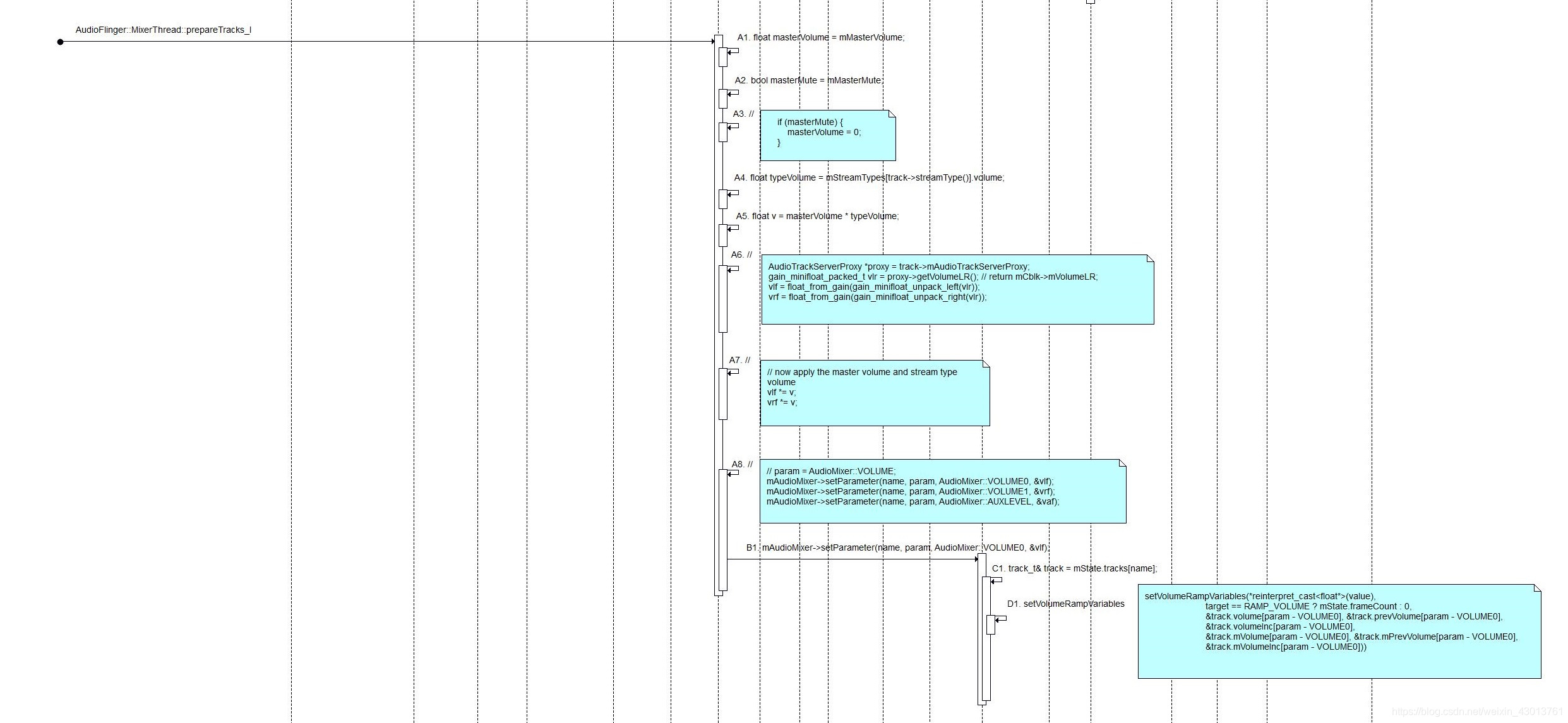Click the A3. // label
Image resolution: width=1568 pixels, height=723 pixels.
click(x=743, y=114)
